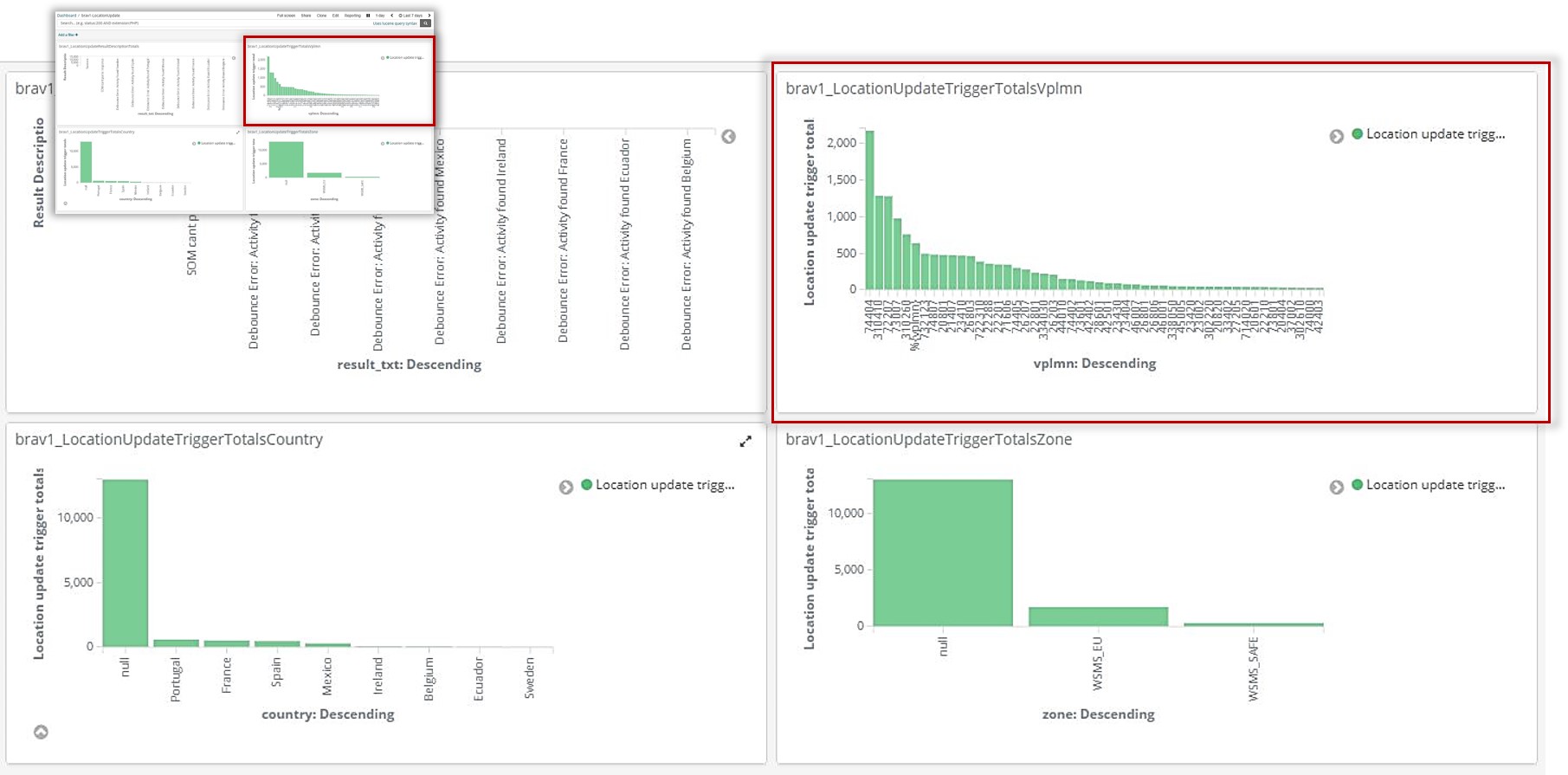Click highlighted Vplmn panel in dashboard thumbnail overlay

point(339,81)
